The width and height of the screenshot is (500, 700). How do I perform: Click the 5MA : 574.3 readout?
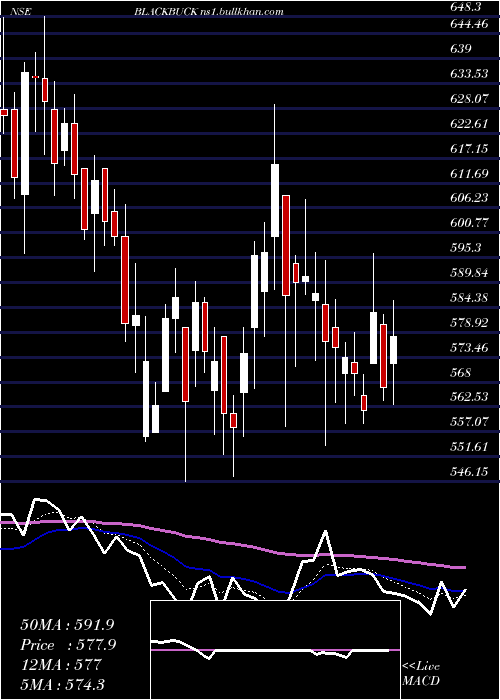[x=63, y=684]
